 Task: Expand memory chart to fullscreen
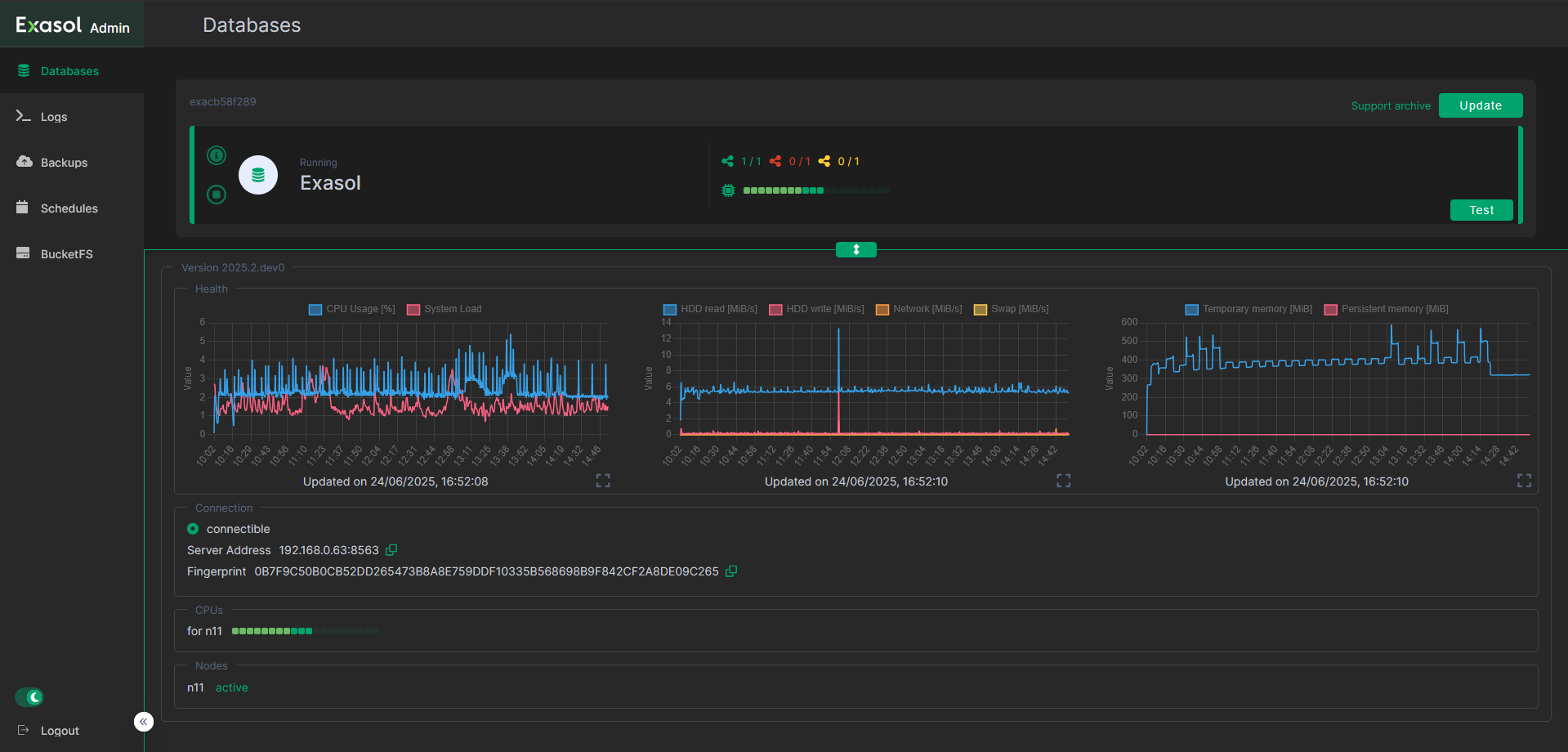[x=1524, y=481]
